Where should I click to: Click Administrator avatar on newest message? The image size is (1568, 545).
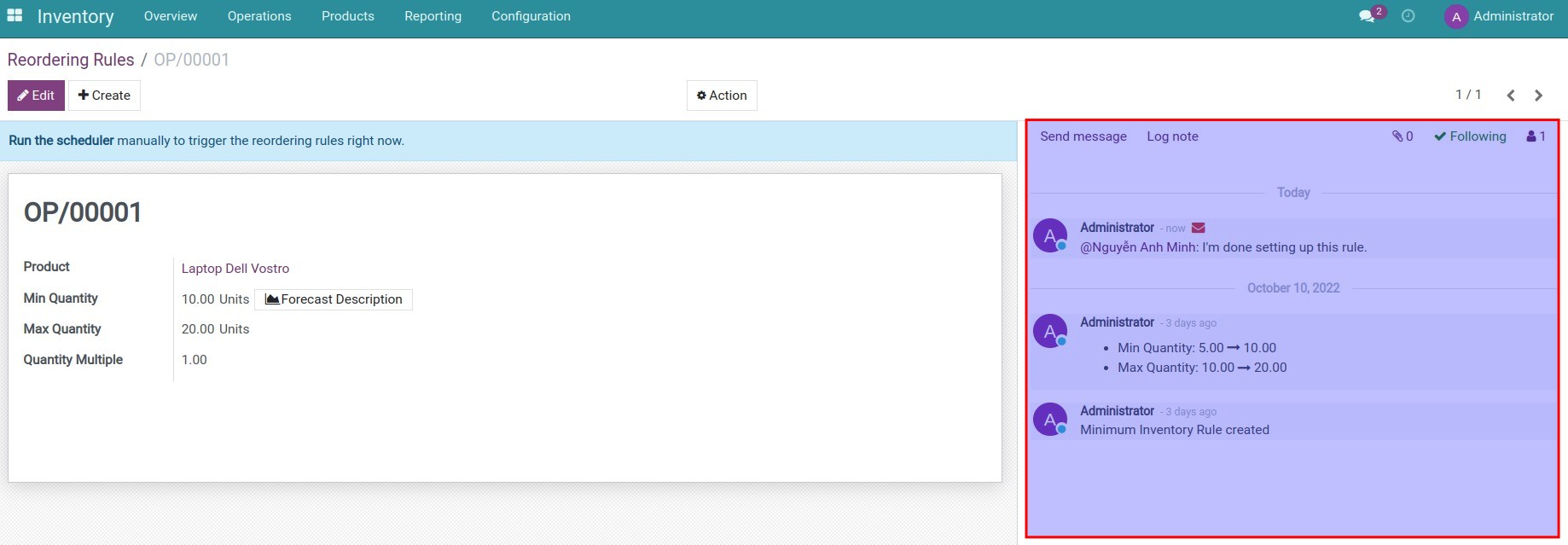point(1050,236)
